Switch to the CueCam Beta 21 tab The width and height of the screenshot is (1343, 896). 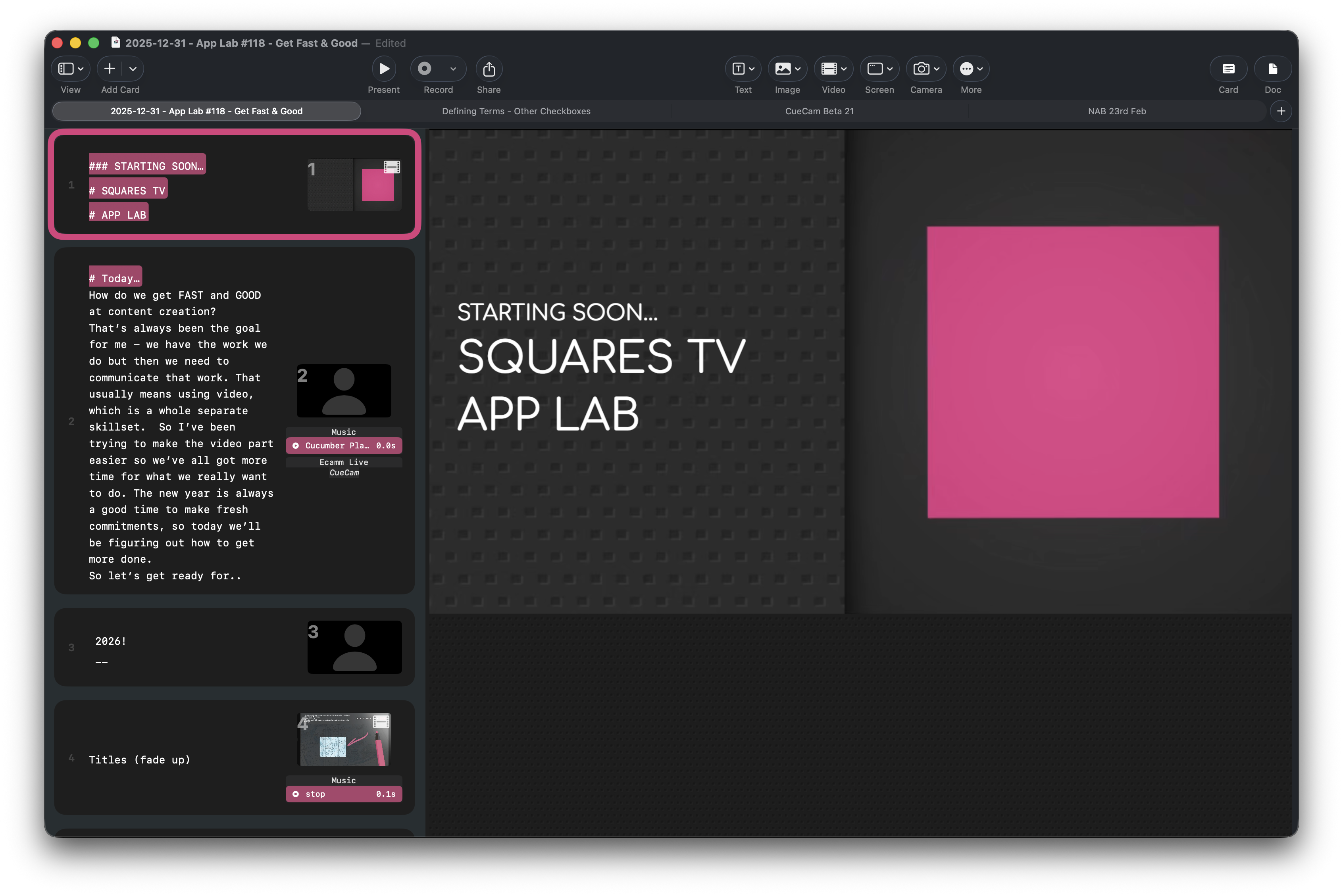tap(820, 111)
